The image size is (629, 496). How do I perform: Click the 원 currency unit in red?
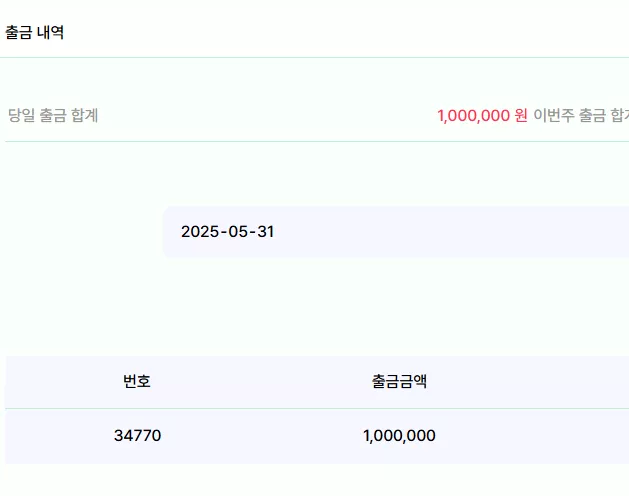click(x=521, y=116)
